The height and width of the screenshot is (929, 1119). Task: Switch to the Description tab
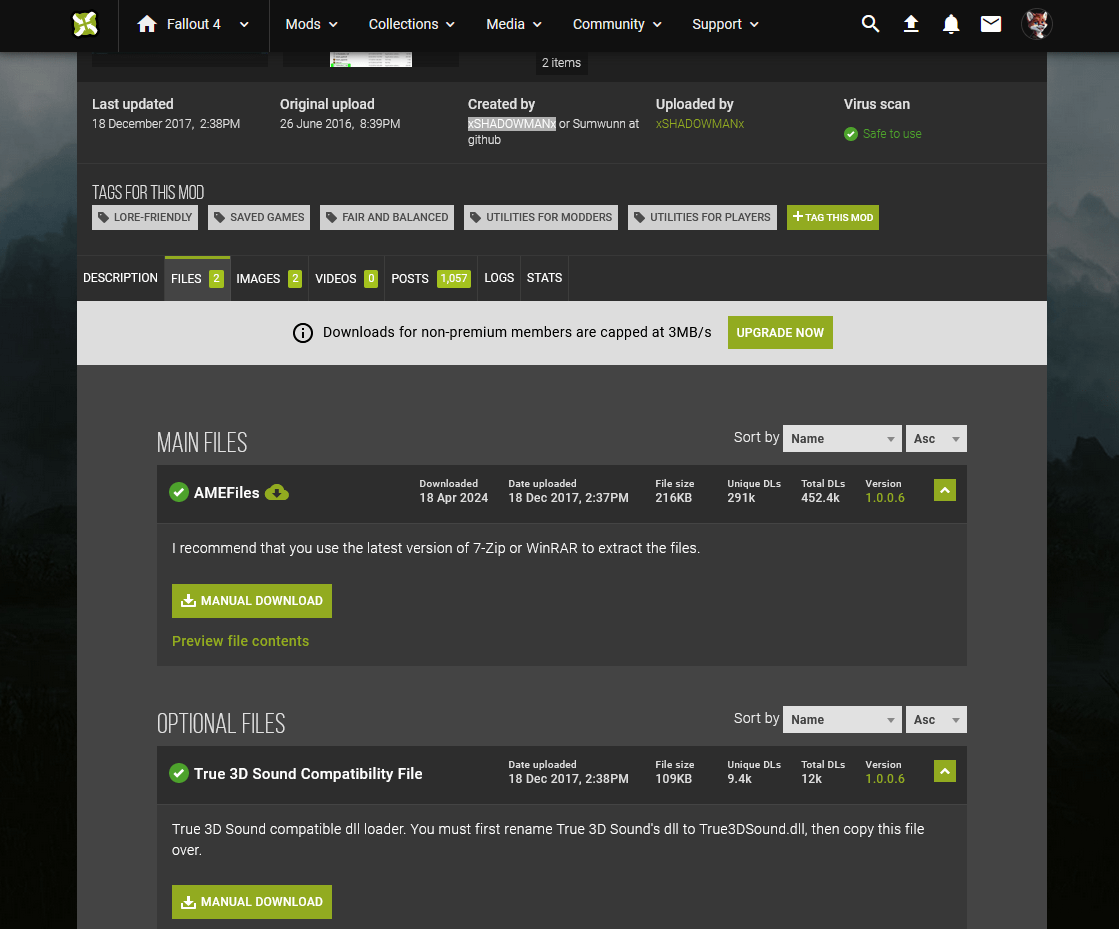[120, 278]
